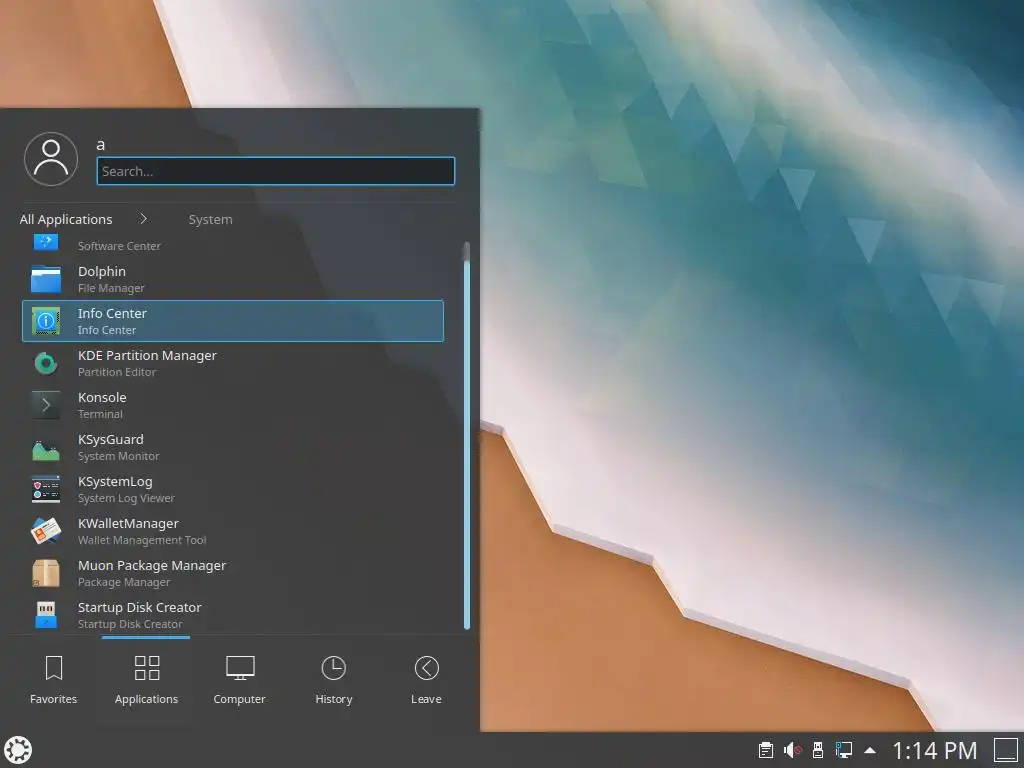
Task: Go back to All Applications breadcrumb
Action: [x=66, y=219]
